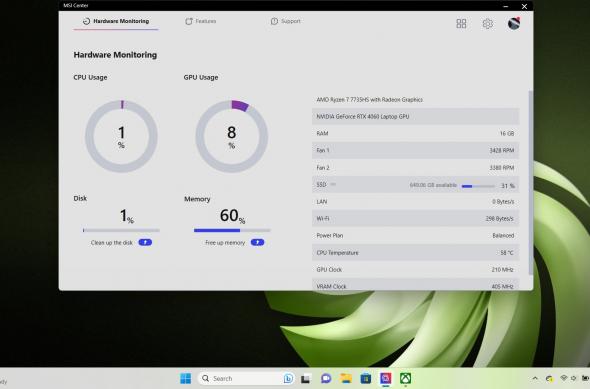
Task: Click the RAM 16 GB value
Action: tap(506, 134)
